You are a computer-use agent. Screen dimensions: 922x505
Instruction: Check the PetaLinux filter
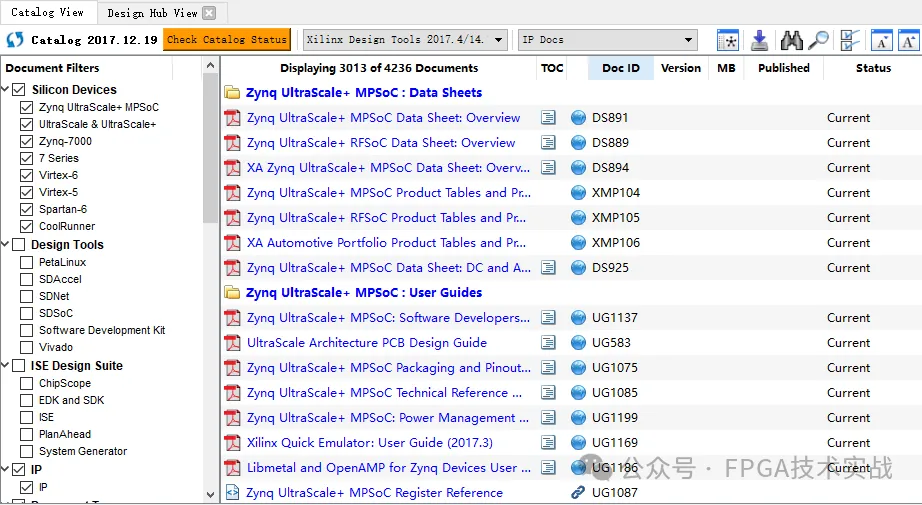26,262
